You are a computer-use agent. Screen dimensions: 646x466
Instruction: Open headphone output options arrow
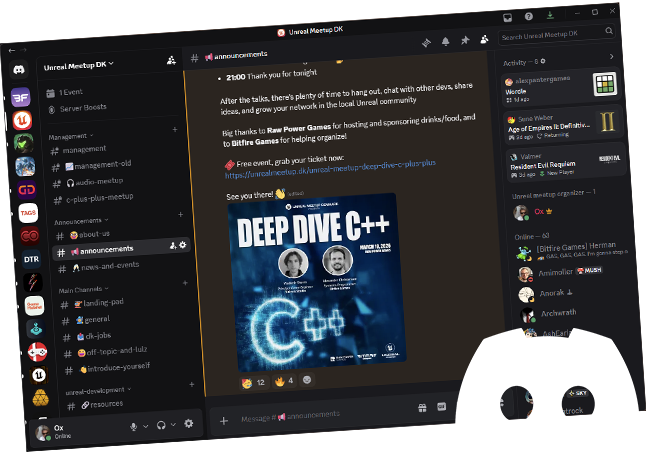173,424
